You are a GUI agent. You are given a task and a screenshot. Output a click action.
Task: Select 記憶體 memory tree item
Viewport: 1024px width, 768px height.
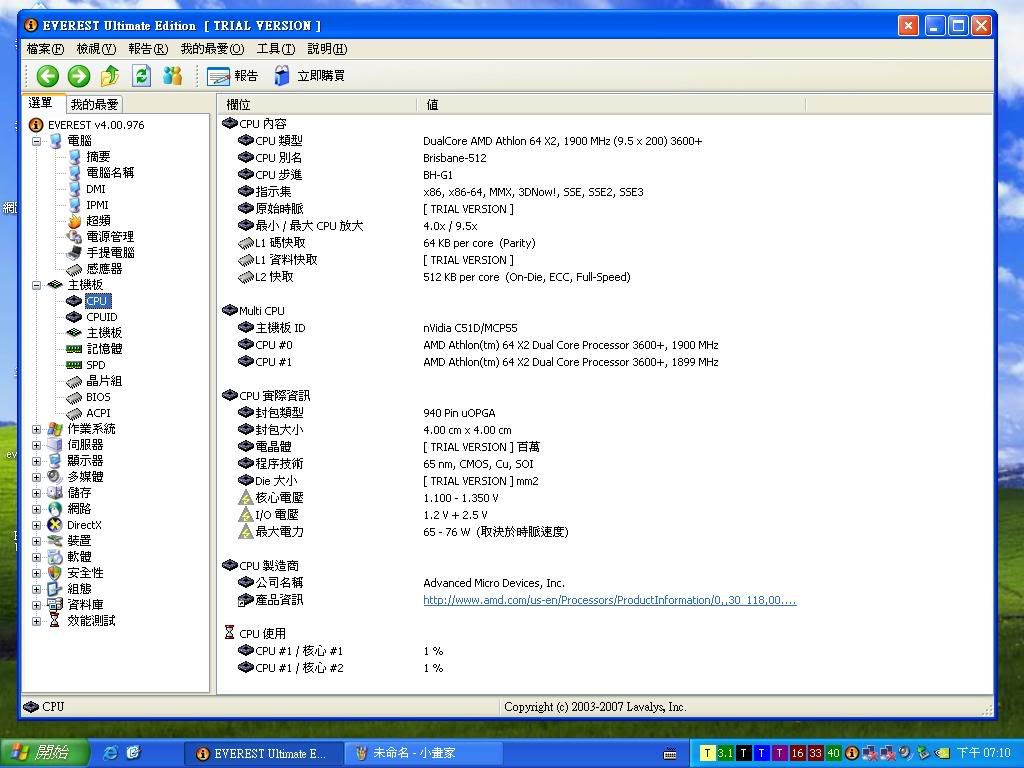(x=104, y=349)
